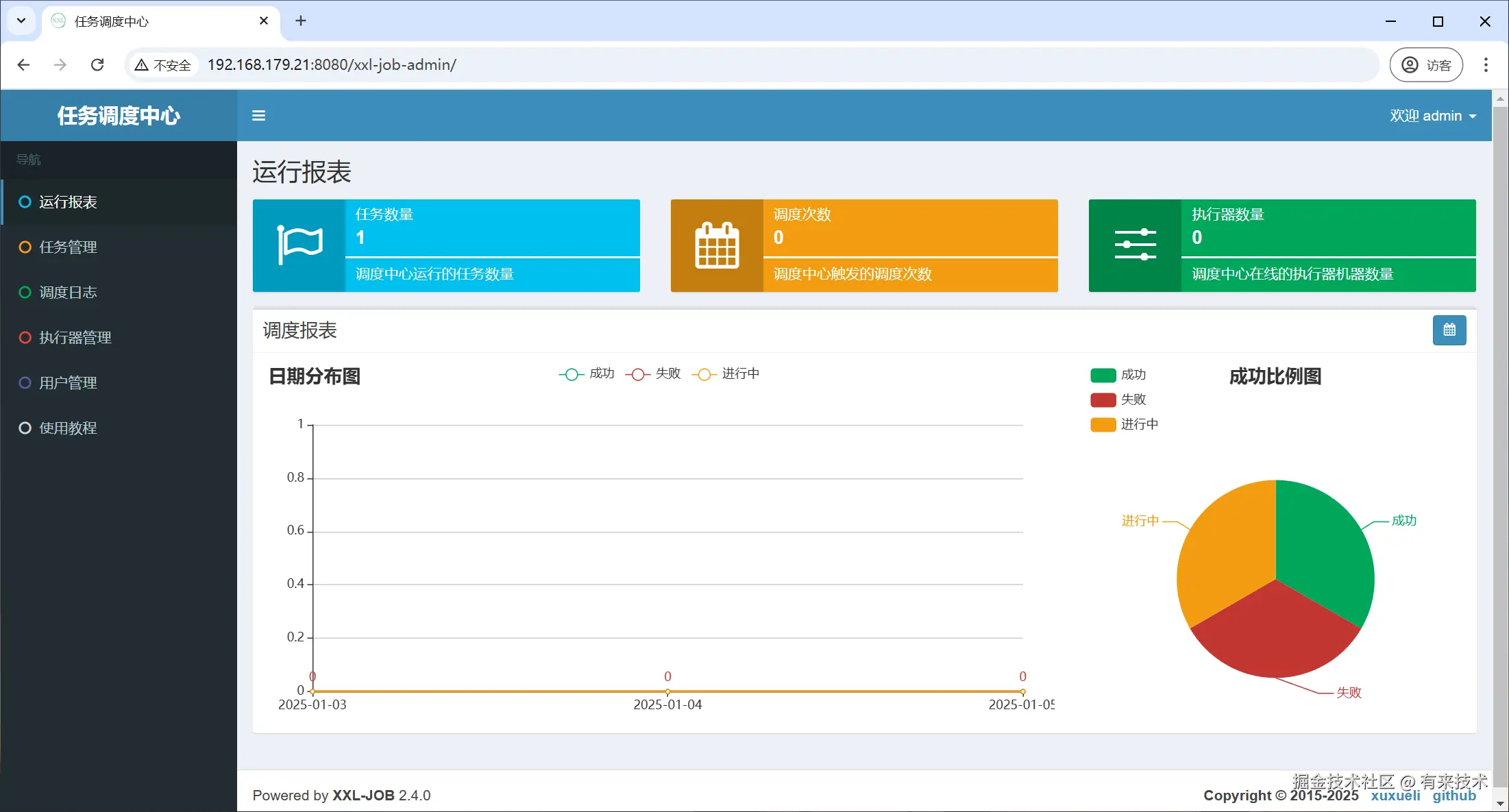The width and height of the screenshot is (1509, 812).
Task: Reload the page with browser refresh icon
Action: click(97, 65)
